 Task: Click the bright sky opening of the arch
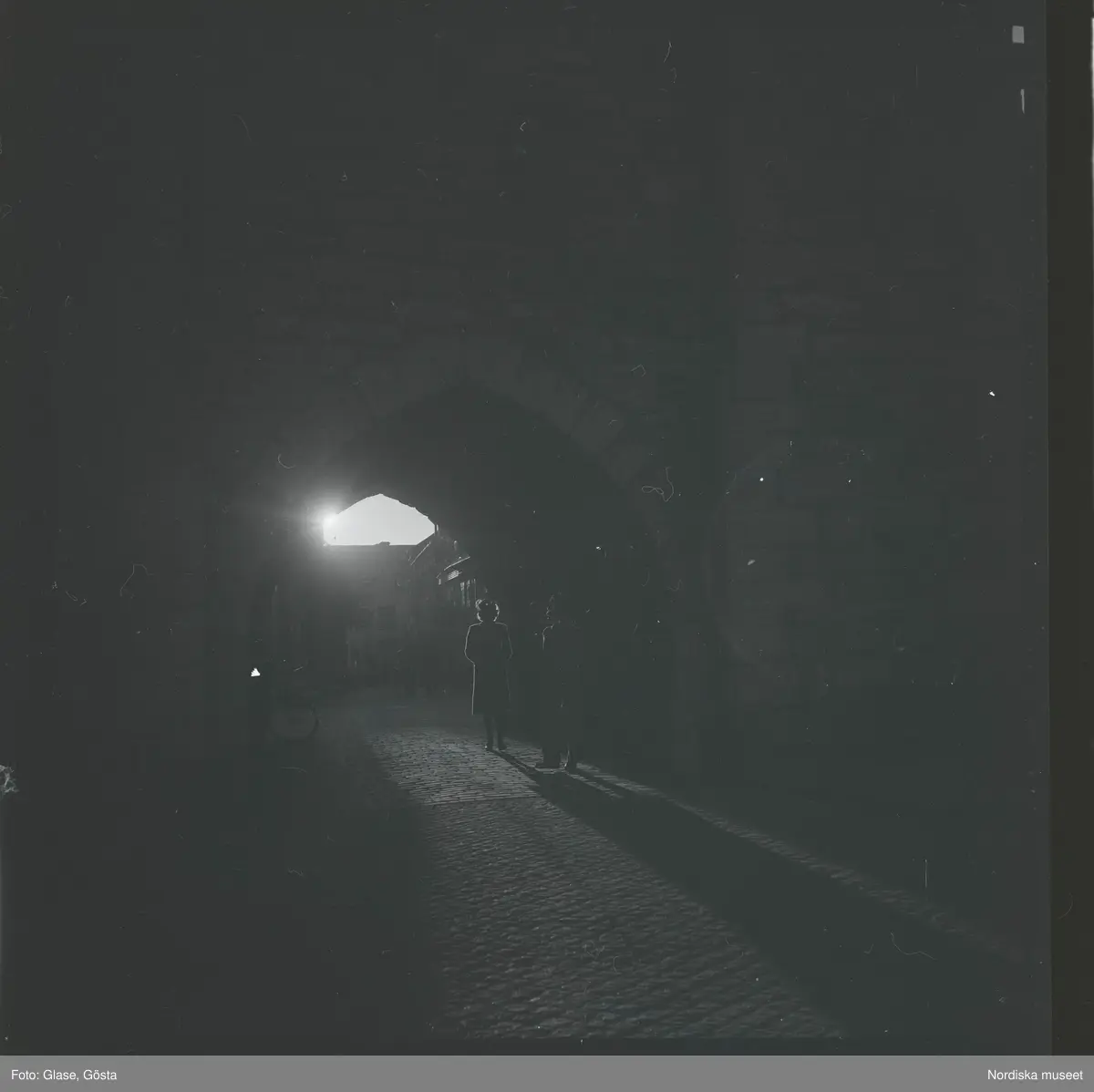click(383, 521)
